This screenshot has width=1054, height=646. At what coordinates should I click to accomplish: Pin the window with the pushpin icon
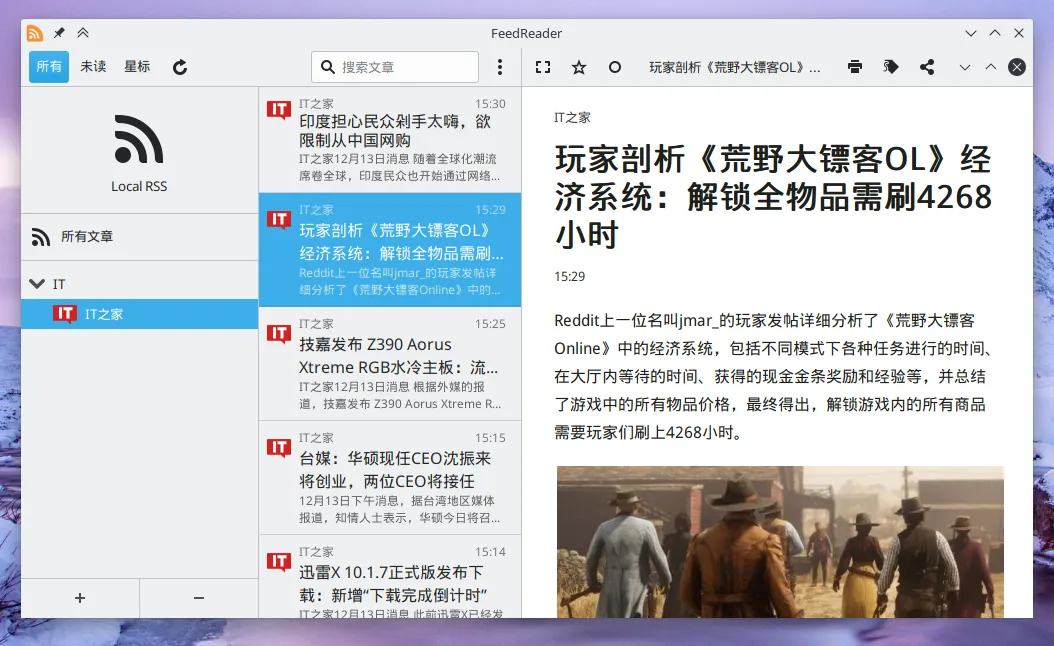point(59,33)
